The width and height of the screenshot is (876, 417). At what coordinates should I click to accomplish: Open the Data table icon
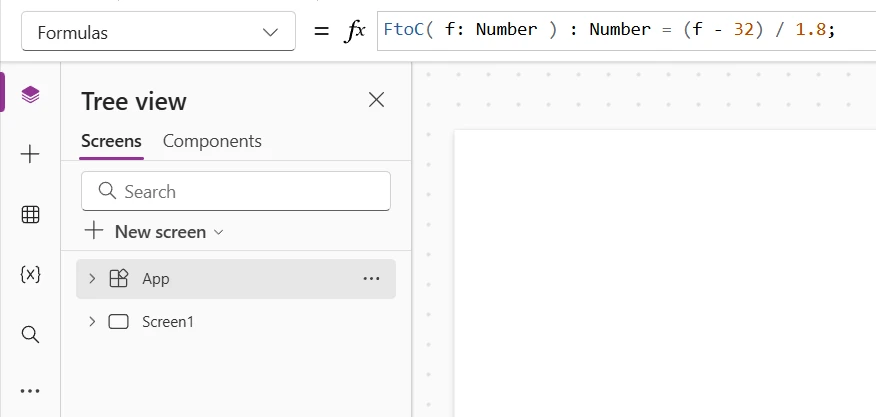coord(30,214)
